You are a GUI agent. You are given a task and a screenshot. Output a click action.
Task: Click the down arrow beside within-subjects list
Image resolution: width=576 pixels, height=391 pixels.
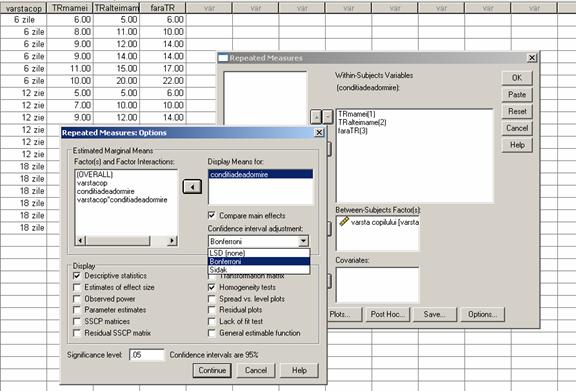[328, 116]
